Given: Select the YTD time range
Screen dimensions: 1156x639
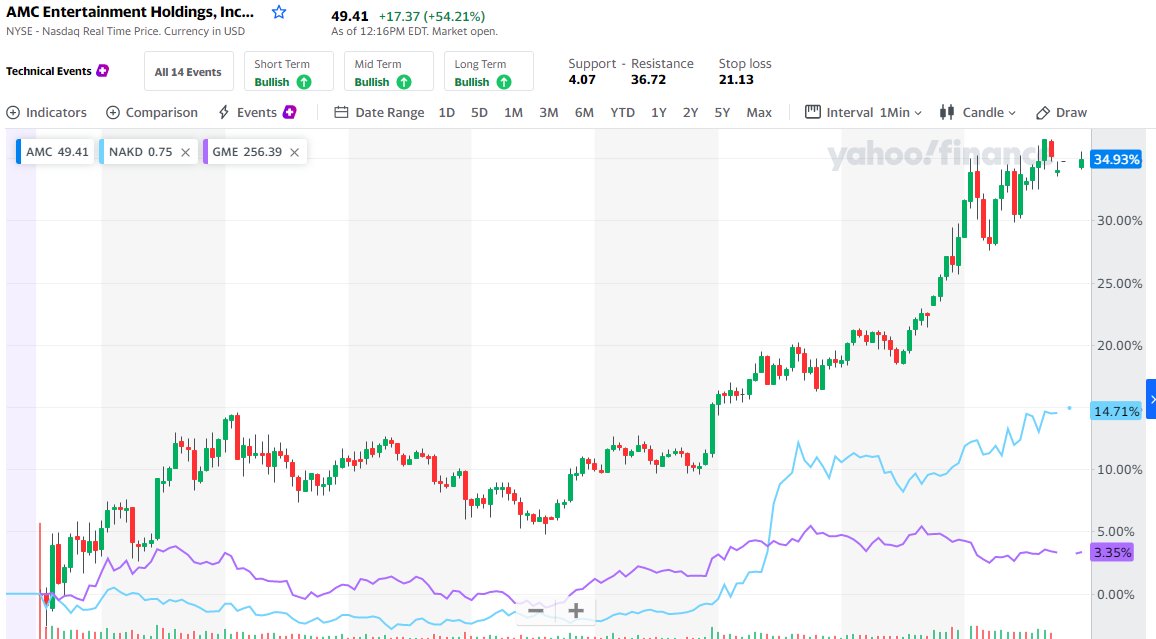Looking at the screenshot, I should pyautogui.click(x=622, y=113).
